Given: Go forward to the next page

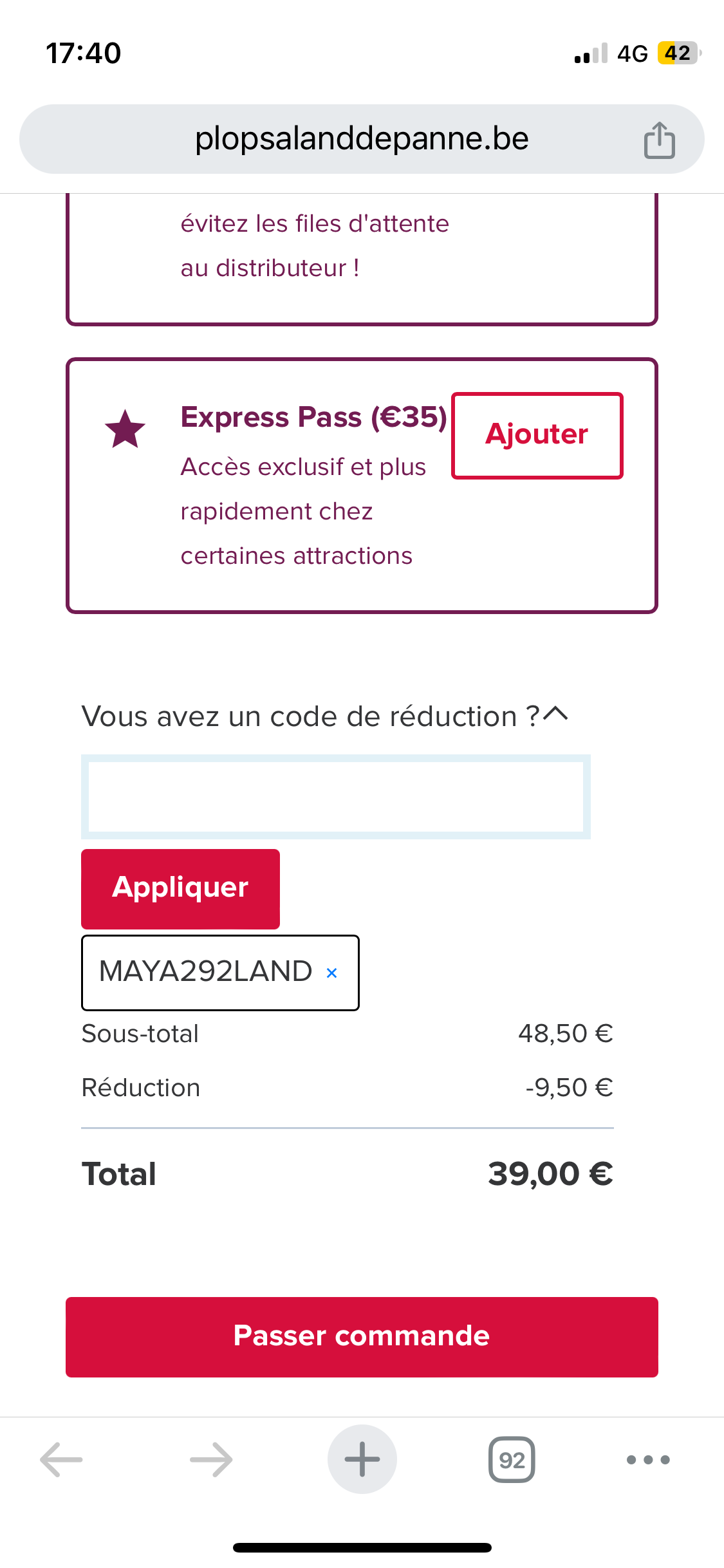Looking at the screenshot, I should (x=211, y=1459).
